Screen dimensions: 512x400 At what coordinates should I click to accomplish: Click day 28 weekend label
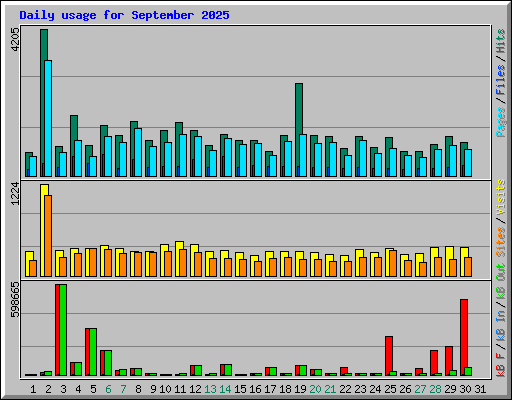[x=435, y=389]
